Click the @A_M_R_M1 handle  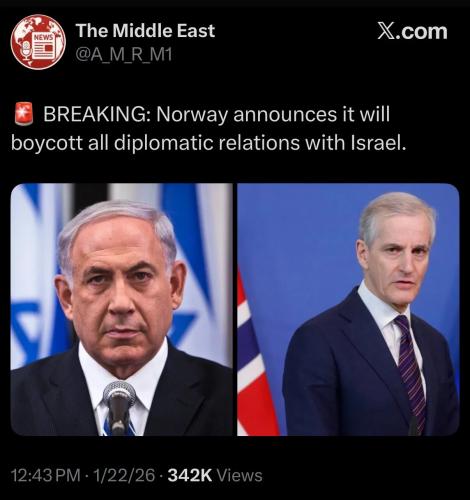click(124, 55)
